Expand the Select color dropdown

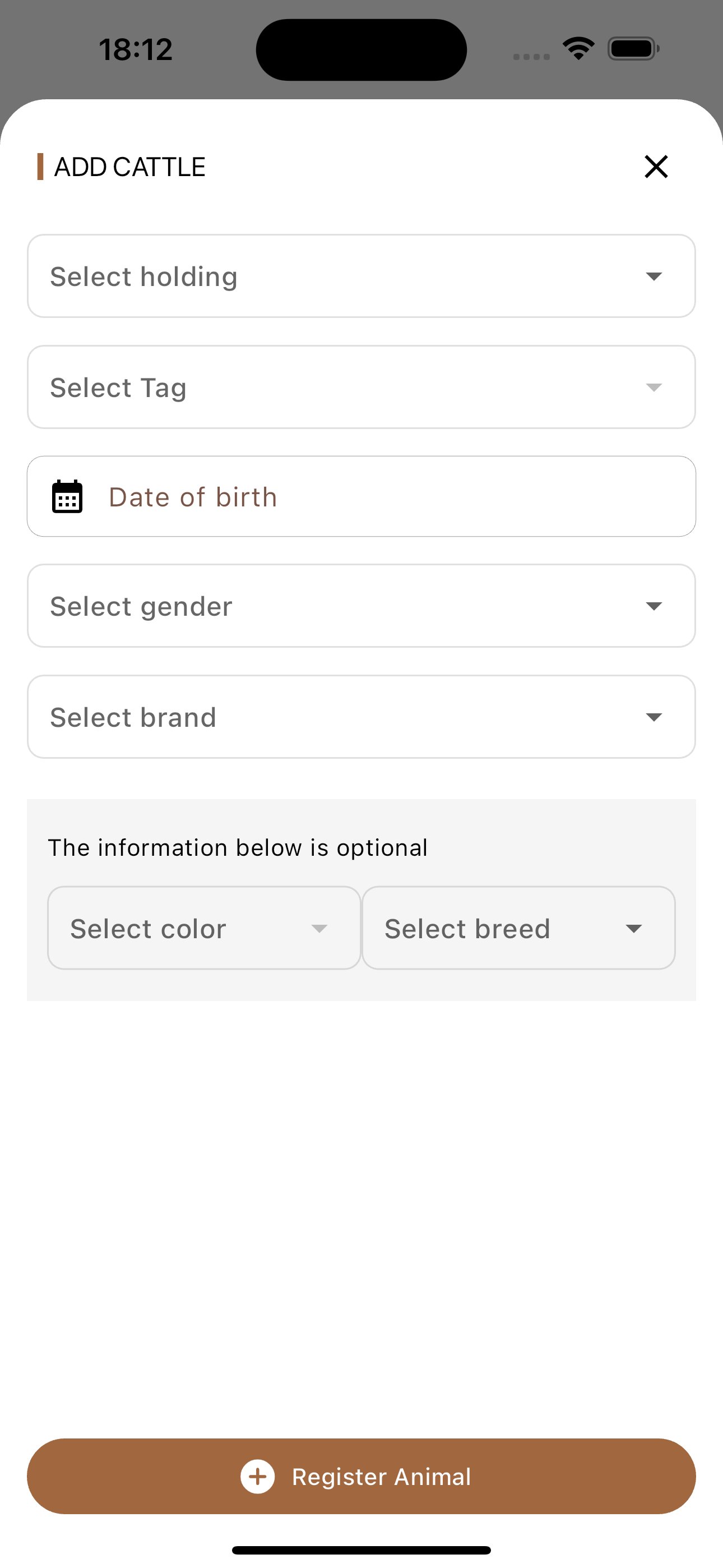(204, 928)
